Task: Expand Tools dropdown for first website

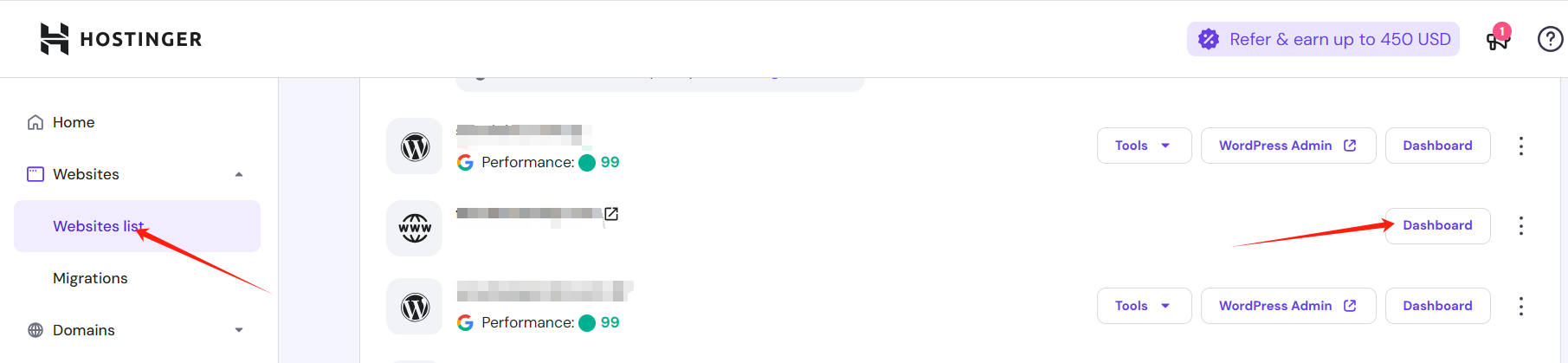Action: [1144, 146]
